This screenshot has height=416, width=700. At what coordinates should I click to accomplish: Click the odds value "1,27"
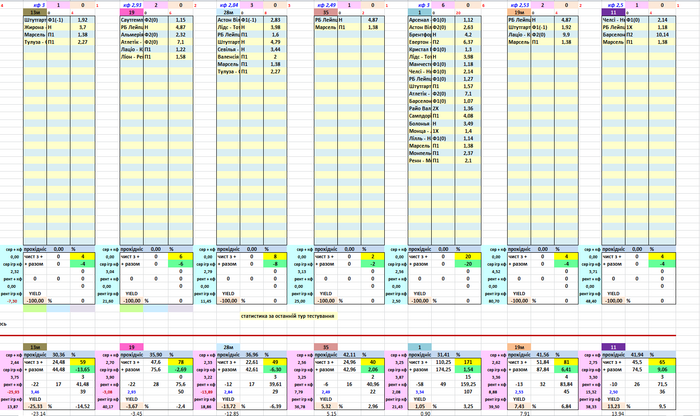[468, 79]
